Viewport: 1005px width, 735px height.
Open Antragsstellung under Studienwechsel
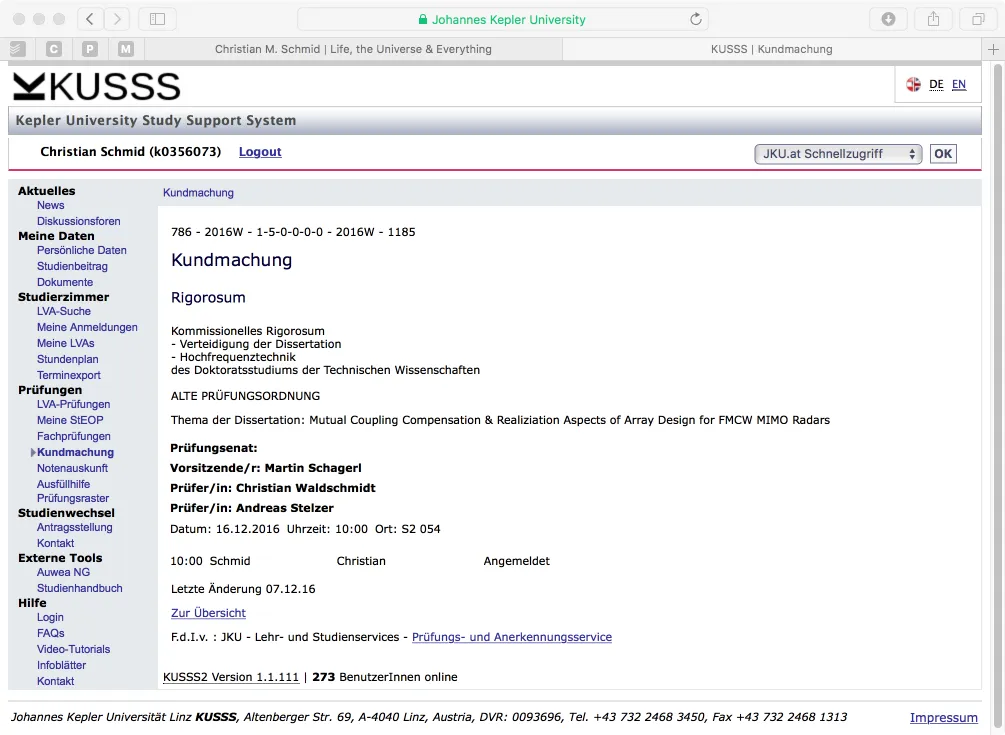coord(74,527)
